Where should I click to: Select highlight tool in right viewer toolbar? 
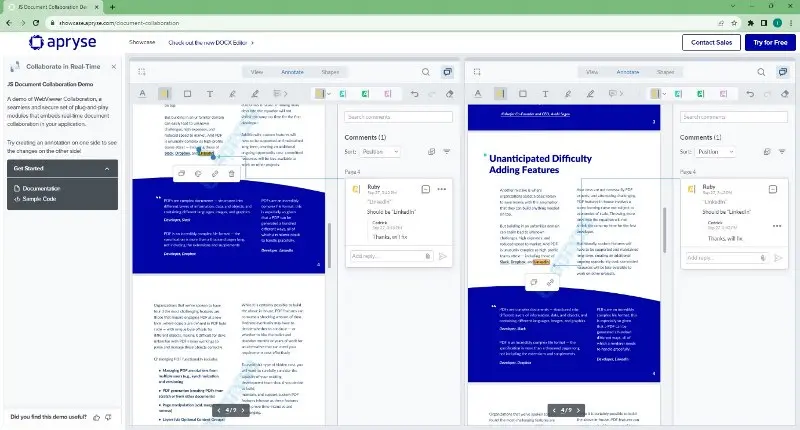pyautogui.click(x=500, y=94)
